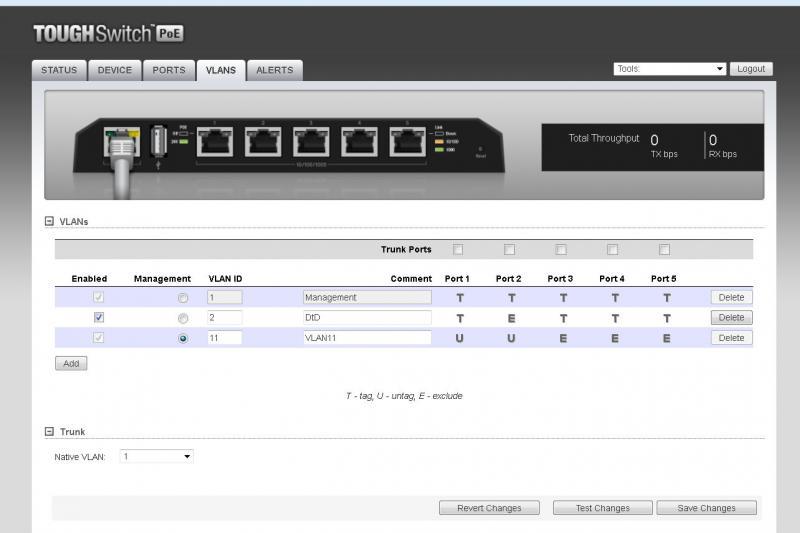Viewport: 800px width, 533px height.
Task: Click the port 1 jack on switch image
Action: coord(215,143)
